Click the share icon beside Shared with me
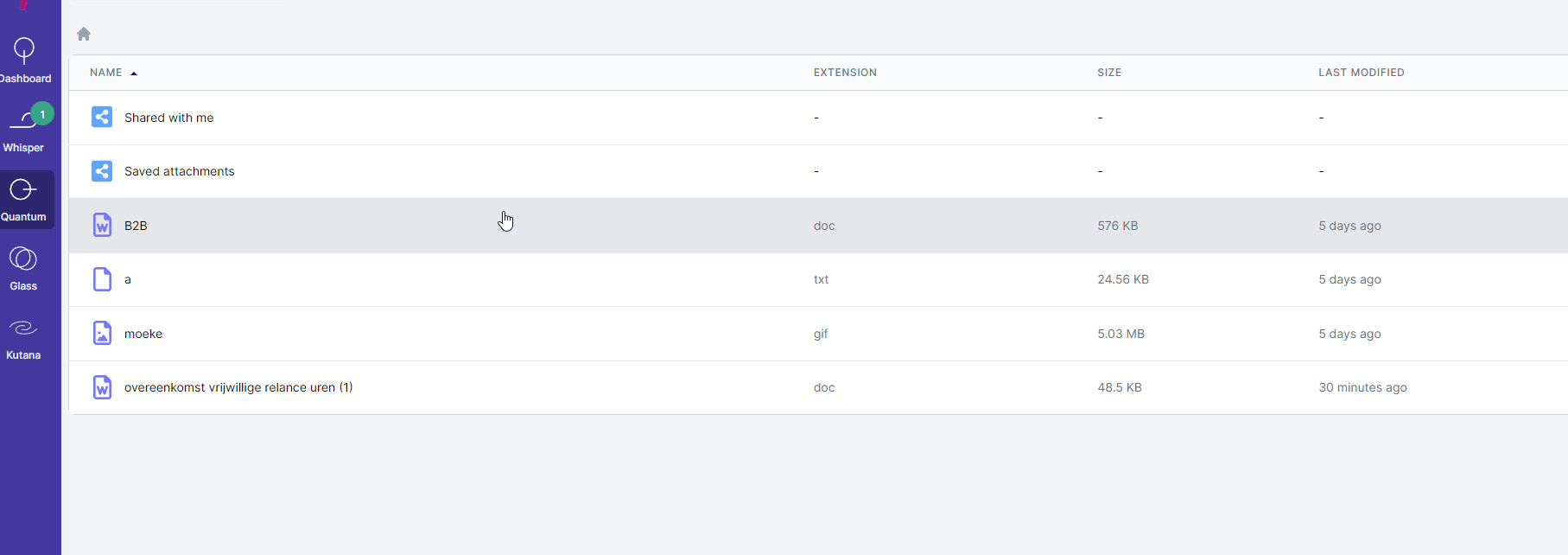The height and width of the screenshot is (555, 1568). (x=102, y=117)
